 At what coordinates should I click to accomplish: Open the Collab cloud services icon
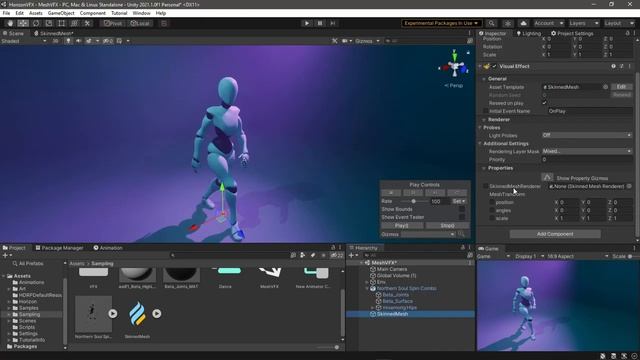(523, 23)
